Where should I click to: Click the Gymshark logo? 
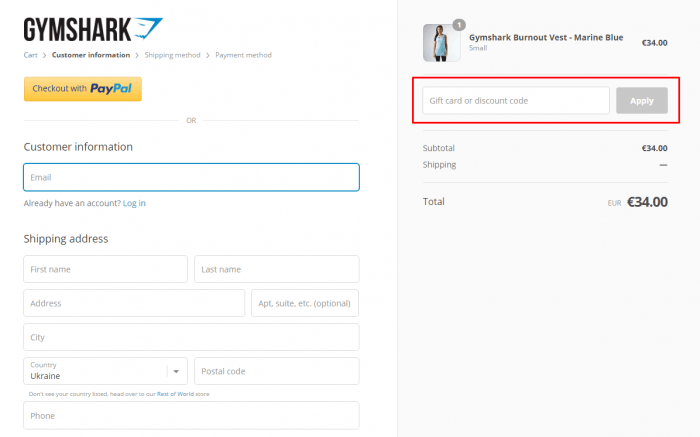[93, 29]
